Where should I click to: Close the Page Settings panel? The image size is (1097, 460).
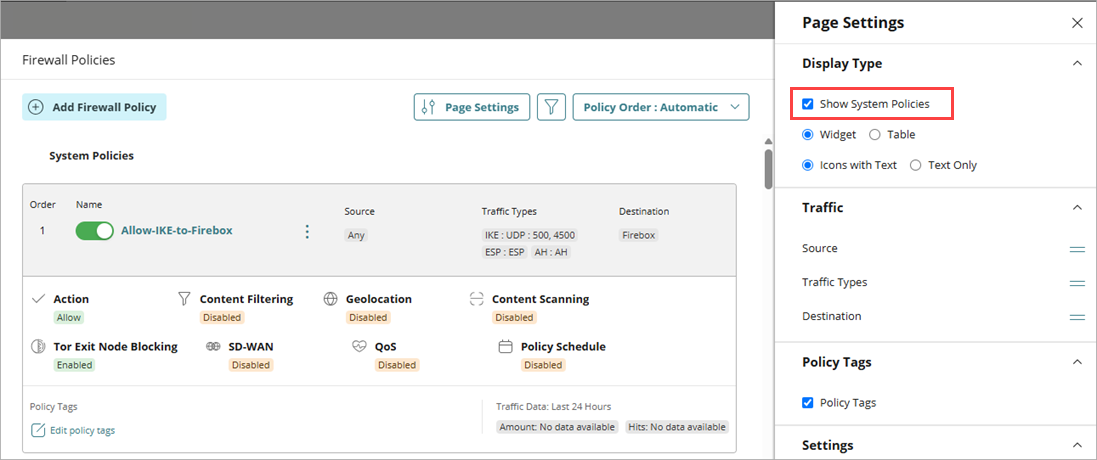pos(1077,23)
